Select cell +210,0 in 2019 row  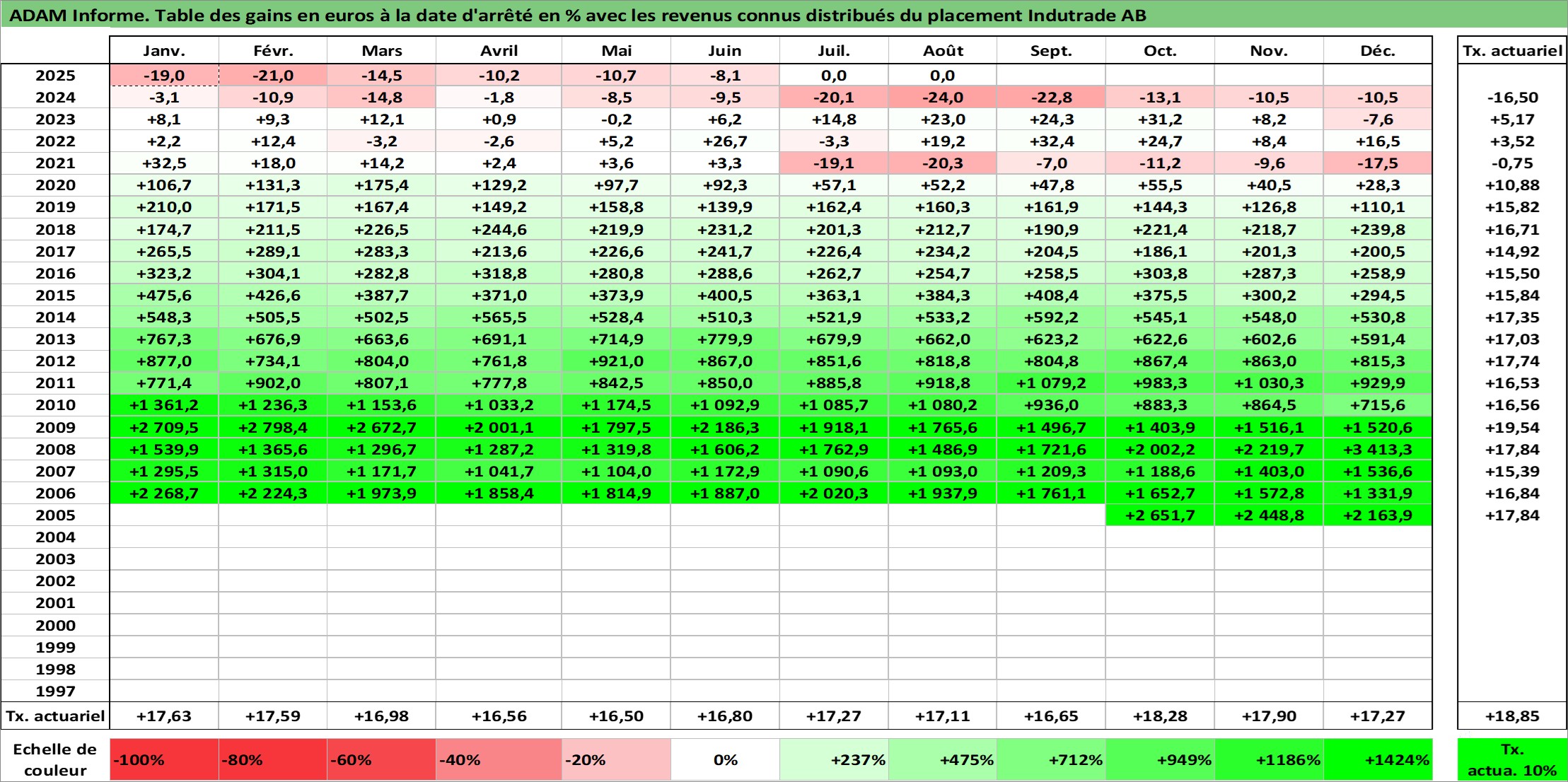pos(164,207)
